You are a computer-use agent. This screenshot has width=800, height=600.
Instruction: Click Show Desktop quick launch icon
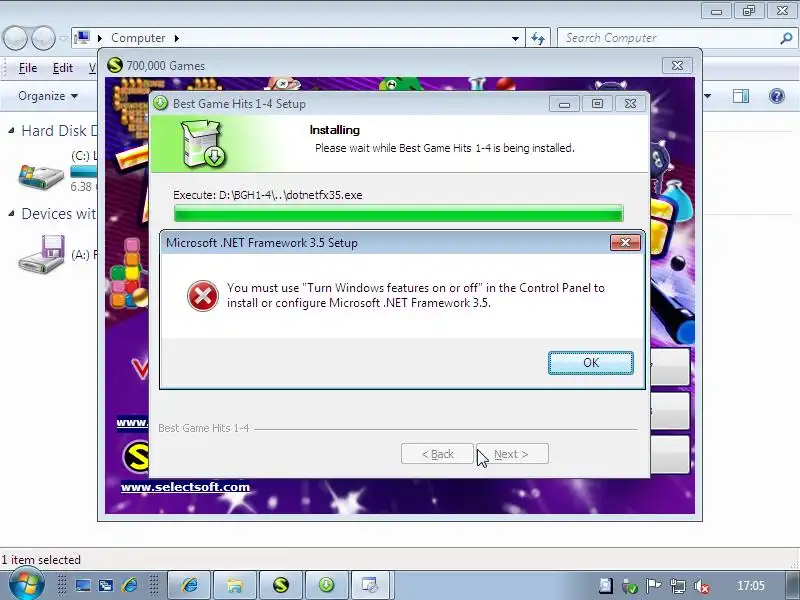click(x=83, y=585)
